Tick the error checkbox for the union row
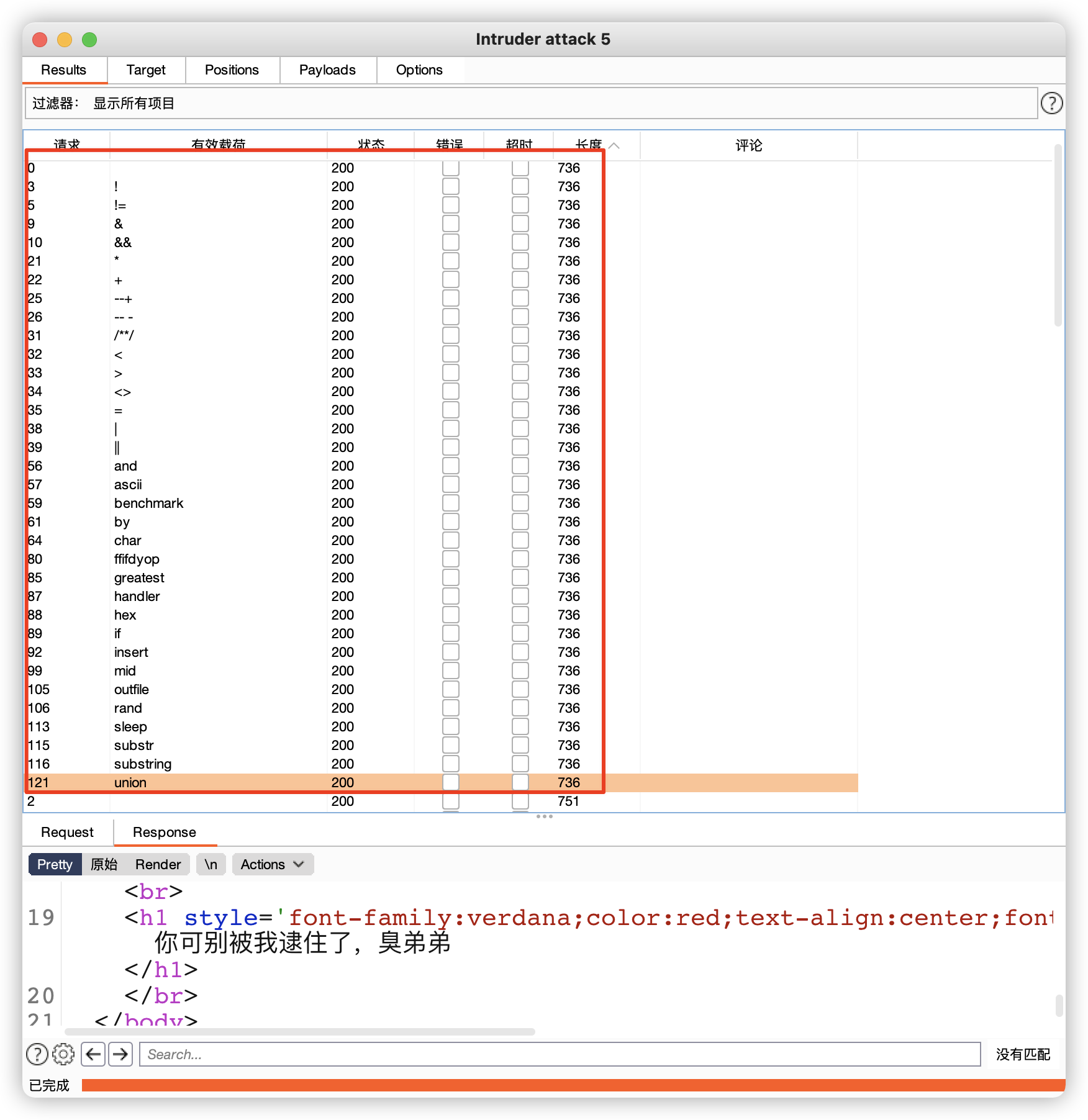The image size is (1088, 1120). [451, 782]
